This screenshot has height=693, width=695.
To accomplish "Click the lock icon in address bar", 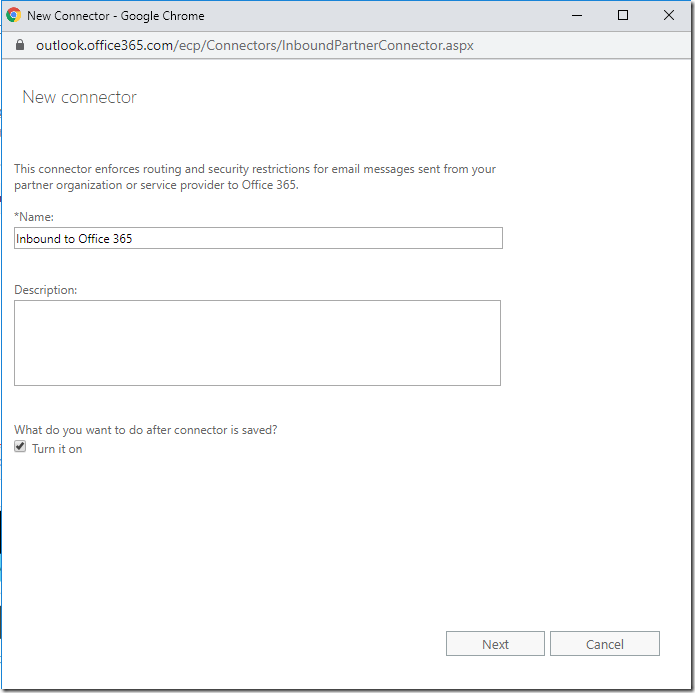I will (20, 45).
